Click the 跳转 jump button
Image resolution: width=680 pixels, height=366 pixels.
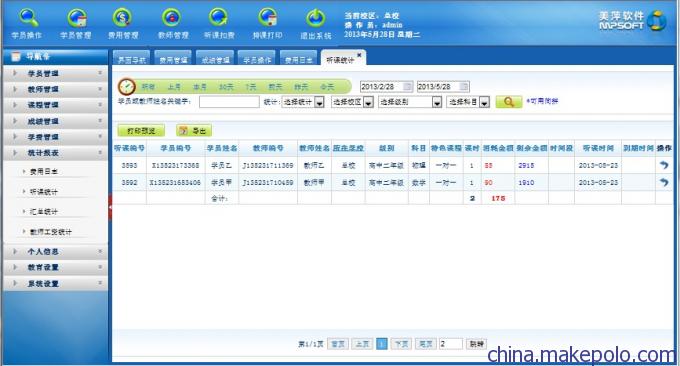tap(476, 344)
